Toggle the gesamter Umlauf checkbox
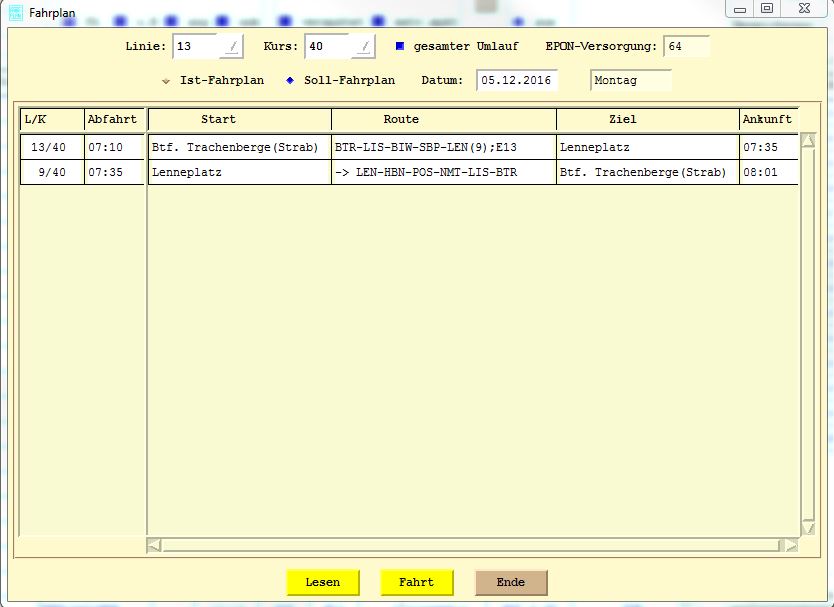The height and width of the screenshot is (607, 834). coord(399,46)
